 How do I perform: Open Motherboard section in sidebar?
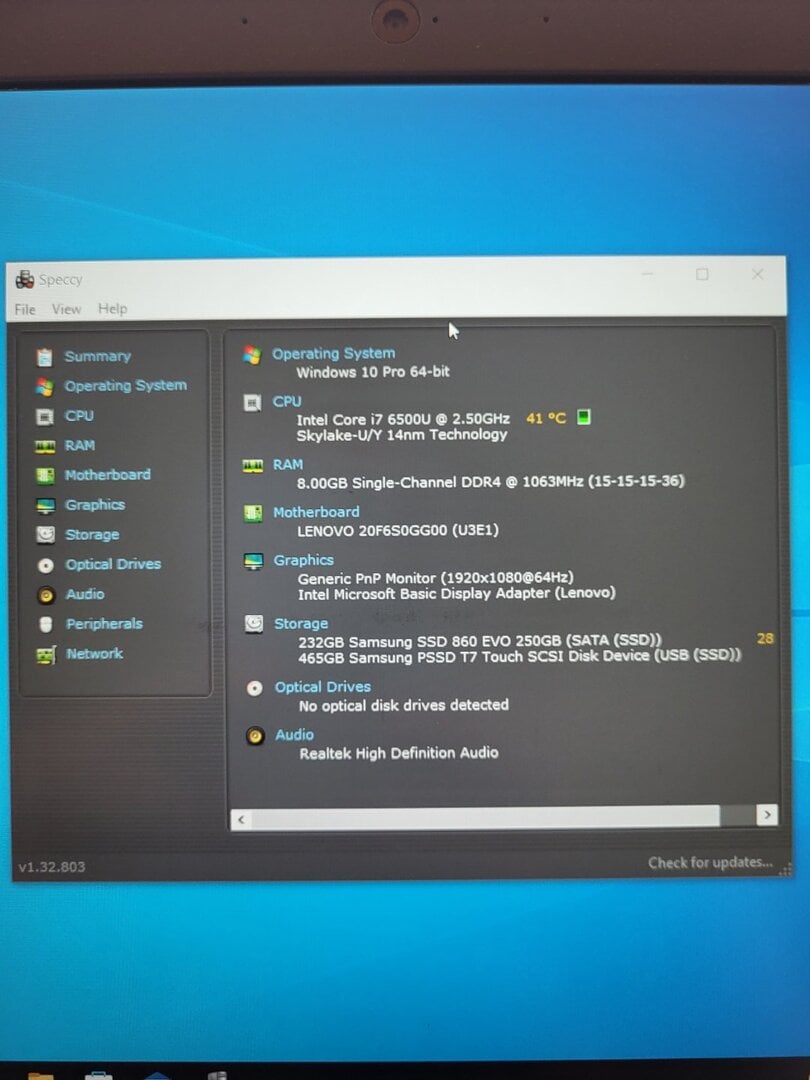tap(107, 475)
